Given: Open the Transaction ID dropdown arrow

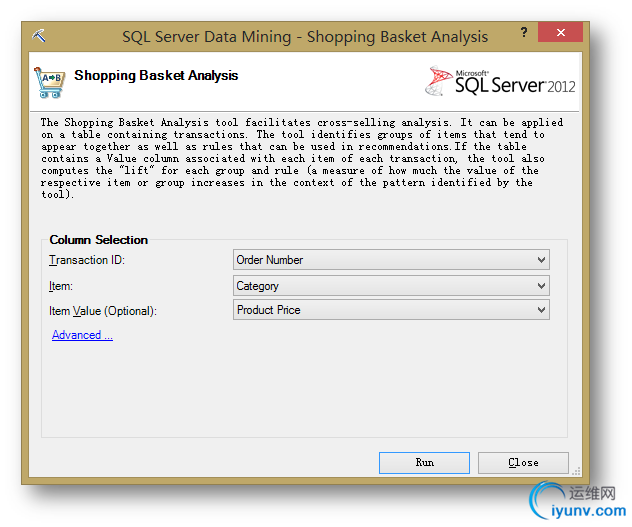Looking at the screenshot, I should 541,260.
